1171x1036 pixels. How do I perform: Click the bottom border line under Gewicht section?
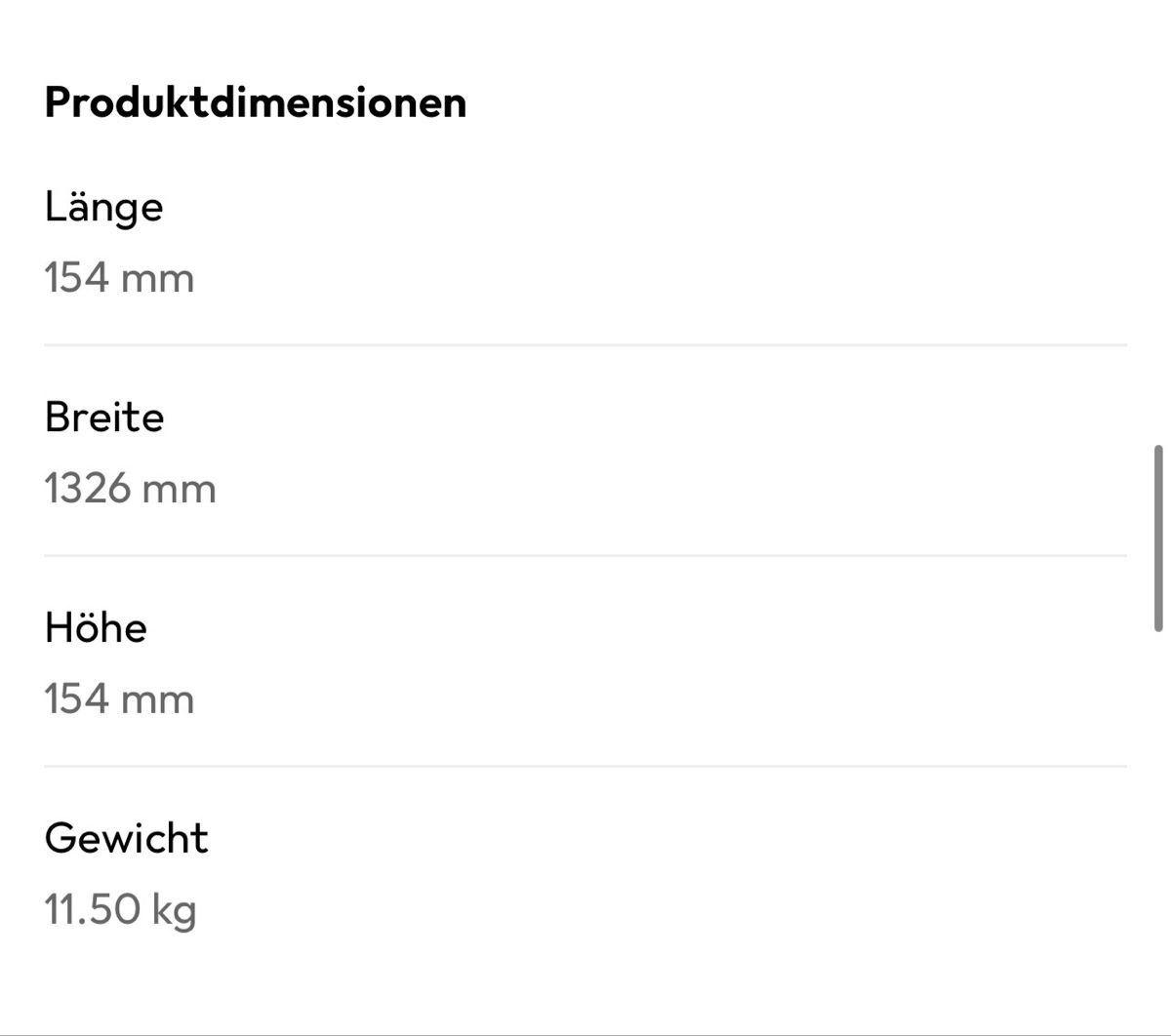(585, 1034)
